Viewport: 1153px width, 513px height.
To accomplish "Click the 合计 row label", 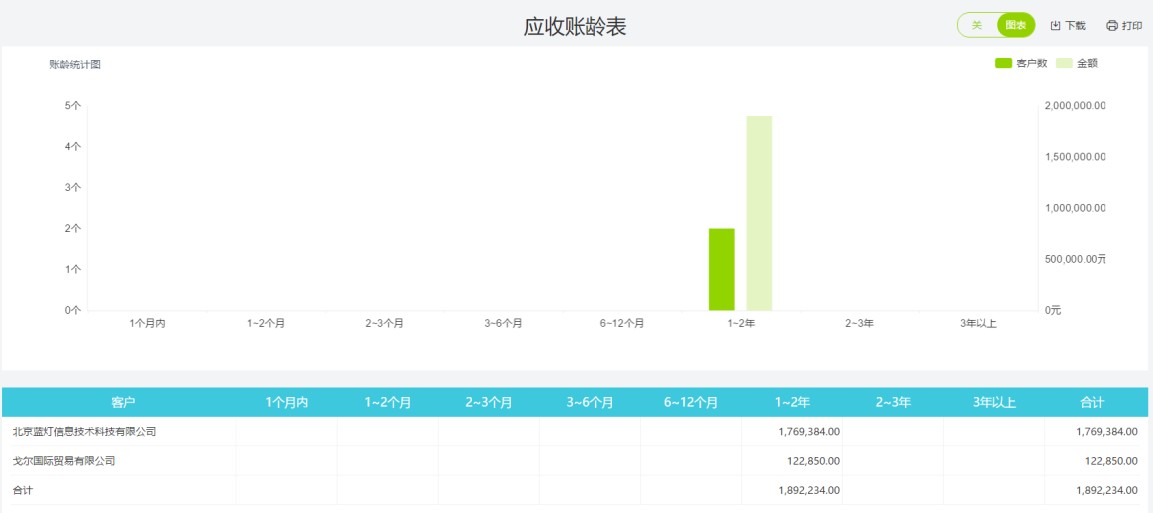I will tap(23, 489).
